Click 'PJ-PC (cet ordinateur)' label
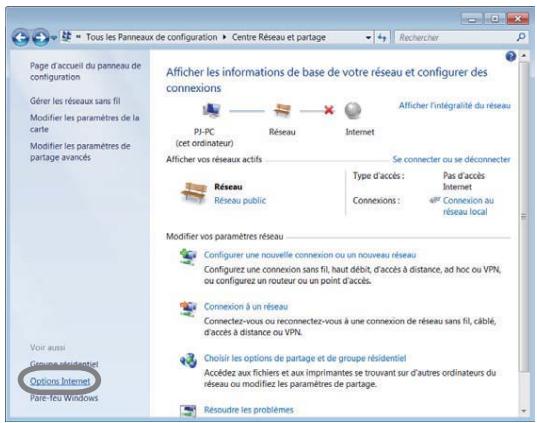 click(204, 138)
